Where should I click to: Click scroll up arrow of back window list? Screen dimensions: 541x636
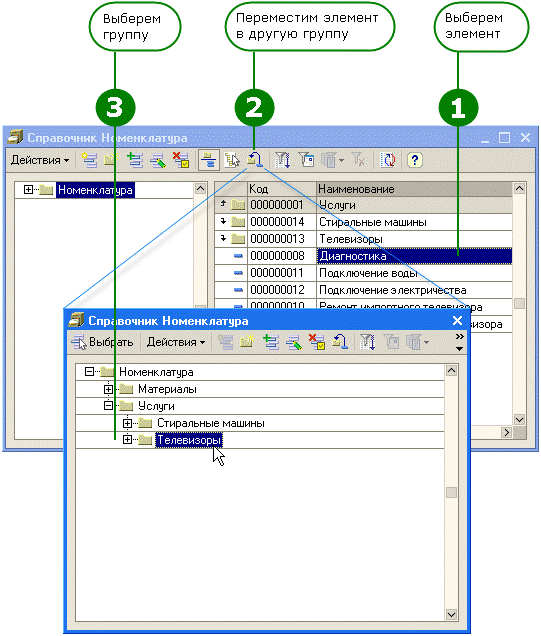tap(520, 188)
